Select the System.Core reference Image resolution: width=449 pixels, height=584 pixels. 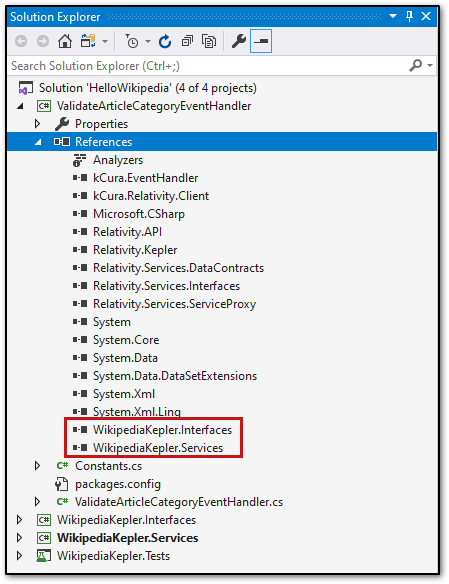click(126, 340)
